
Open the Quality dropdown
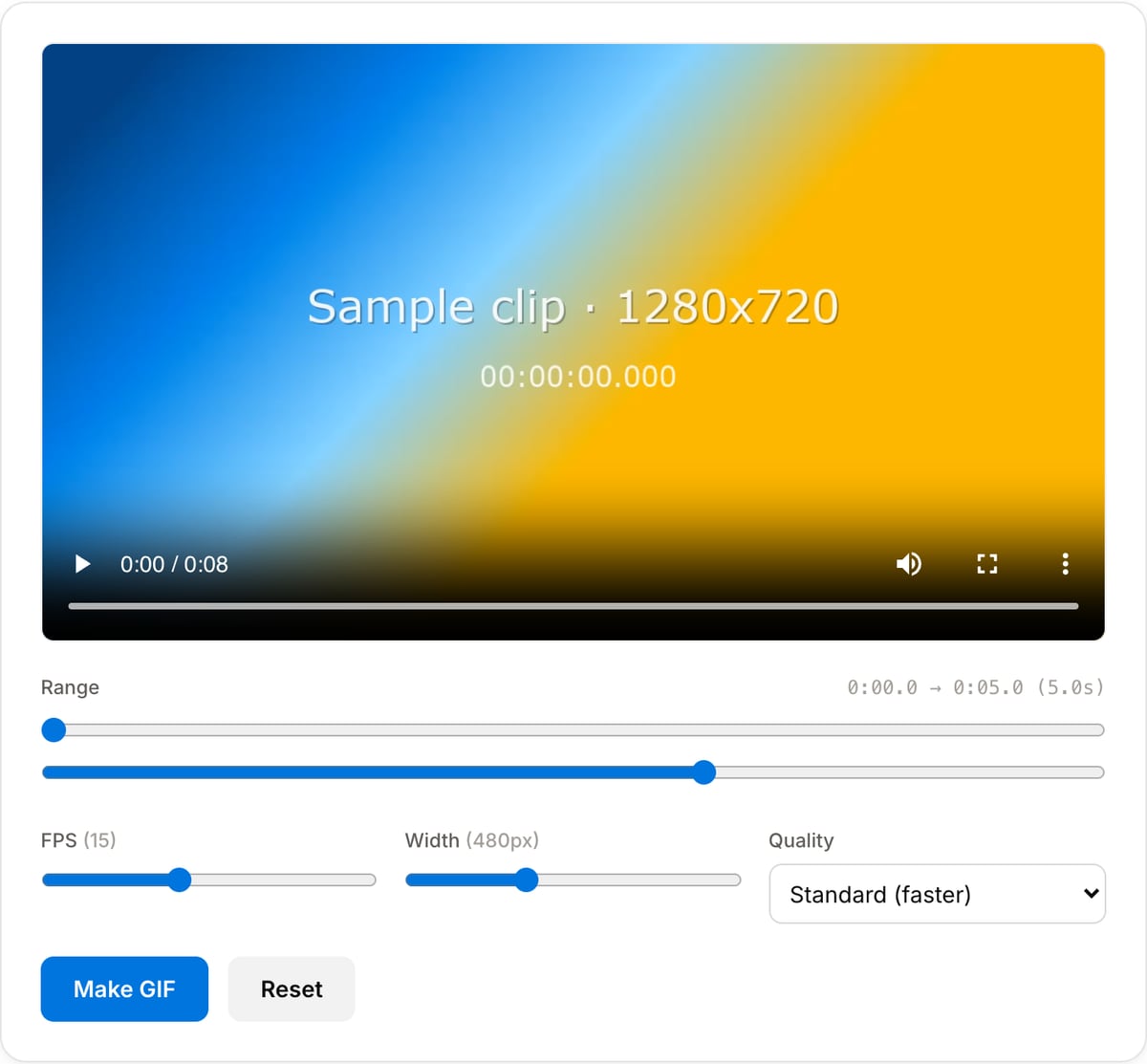[937, 894]
